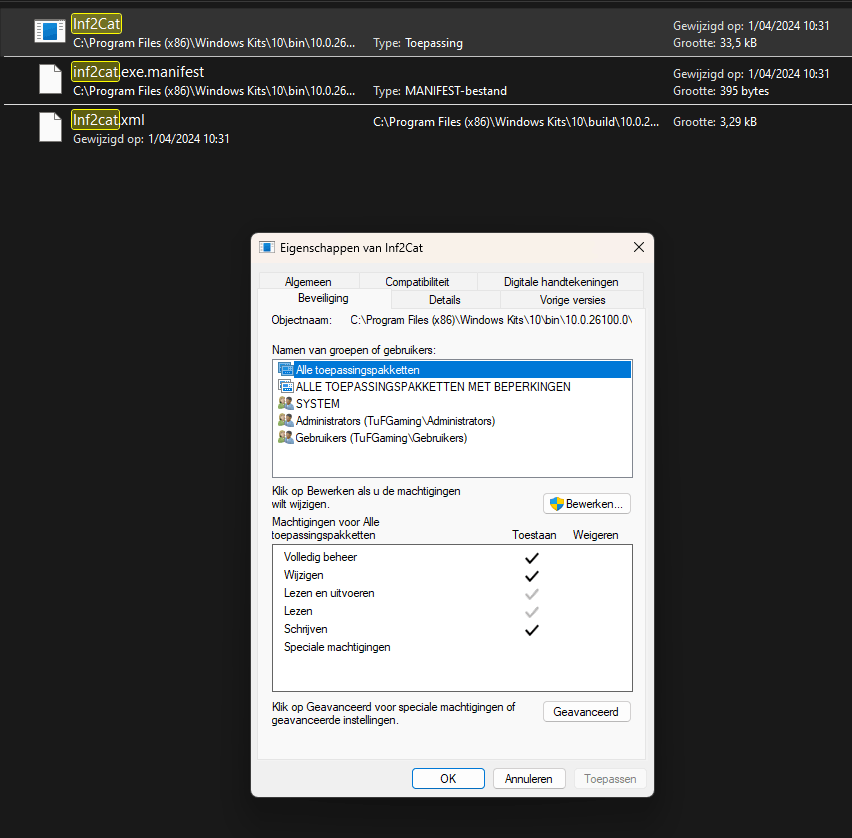The width and height of the screenshot is (852, 838).
Task: Click the Alle toepassingspakketten group icon
Action: coord(286,370)
